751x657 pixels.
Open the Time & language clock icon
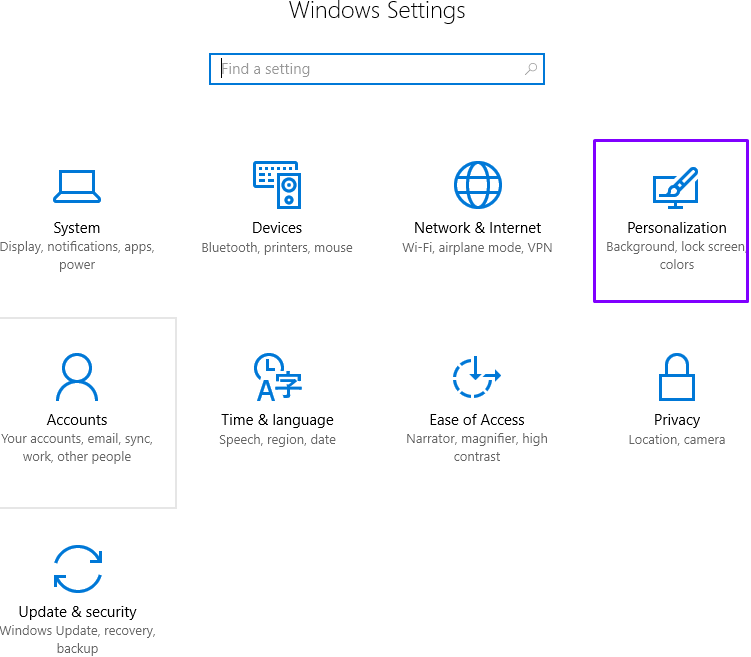277,377
